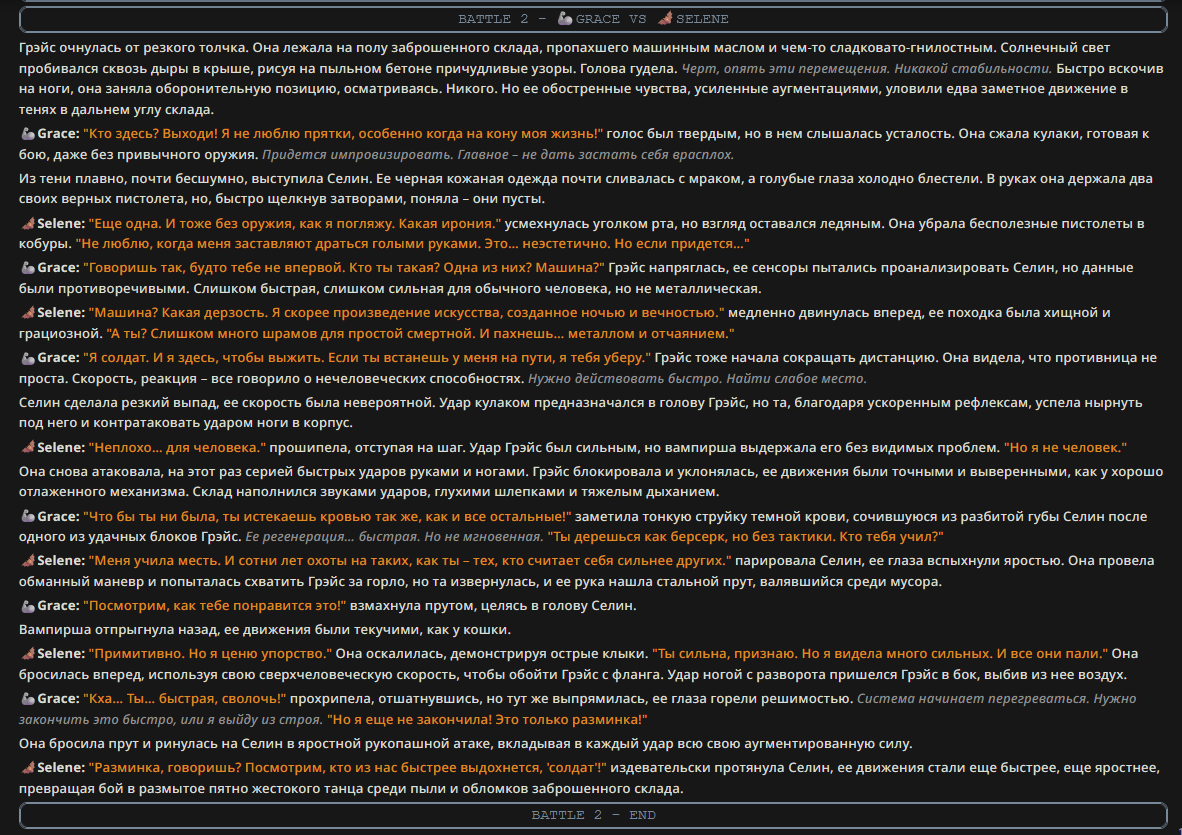The width and height of the screenshot is (1182, 835).
Task: Click Selene's icon beside "Машина? Какая дерзость"
Action: (27, 313)
